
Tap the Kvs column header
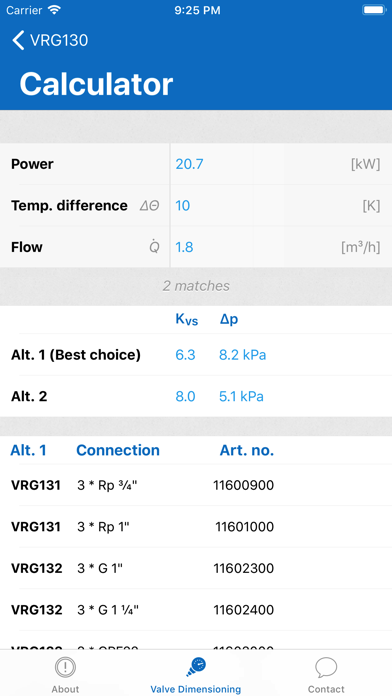[186, 320]
